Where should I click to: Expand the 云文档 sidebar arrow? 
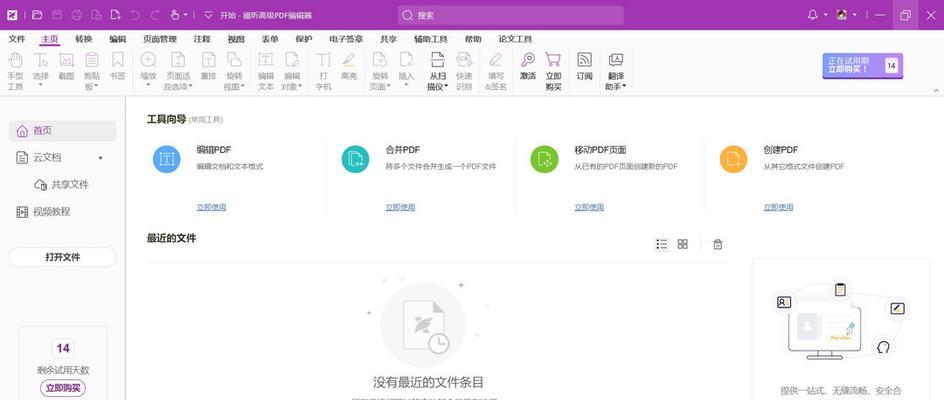pyautogui.click(x=101, y=158)
